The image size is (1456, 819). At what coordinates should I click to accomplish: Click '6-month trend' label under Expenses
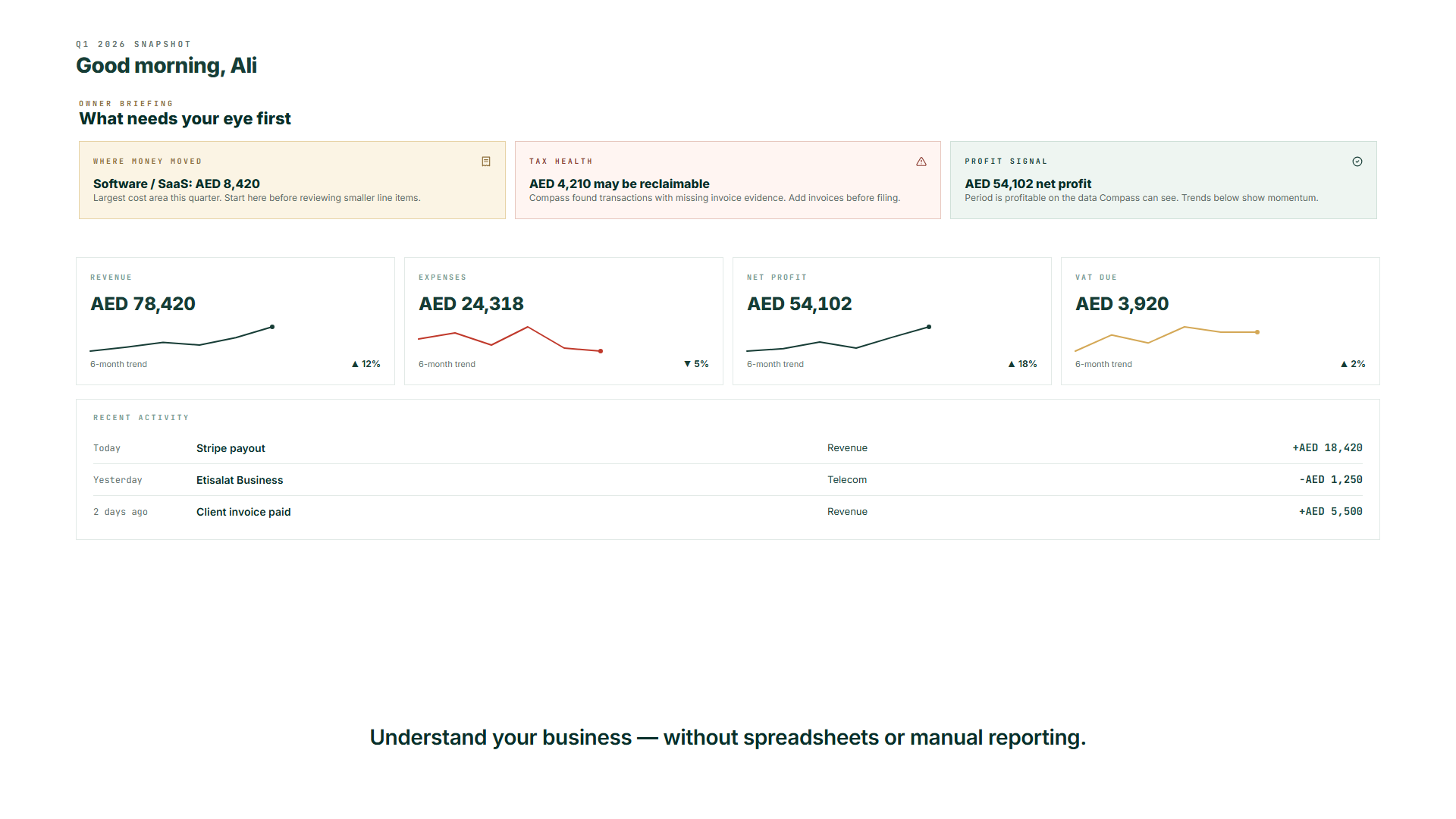pos(447,365)
